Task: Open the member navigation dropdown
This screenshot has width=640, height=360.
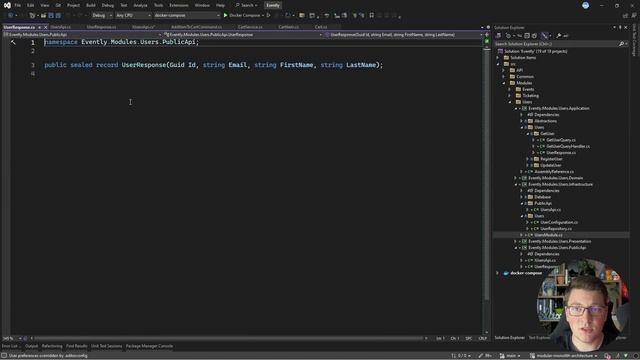Action: (x=403, y=35)
